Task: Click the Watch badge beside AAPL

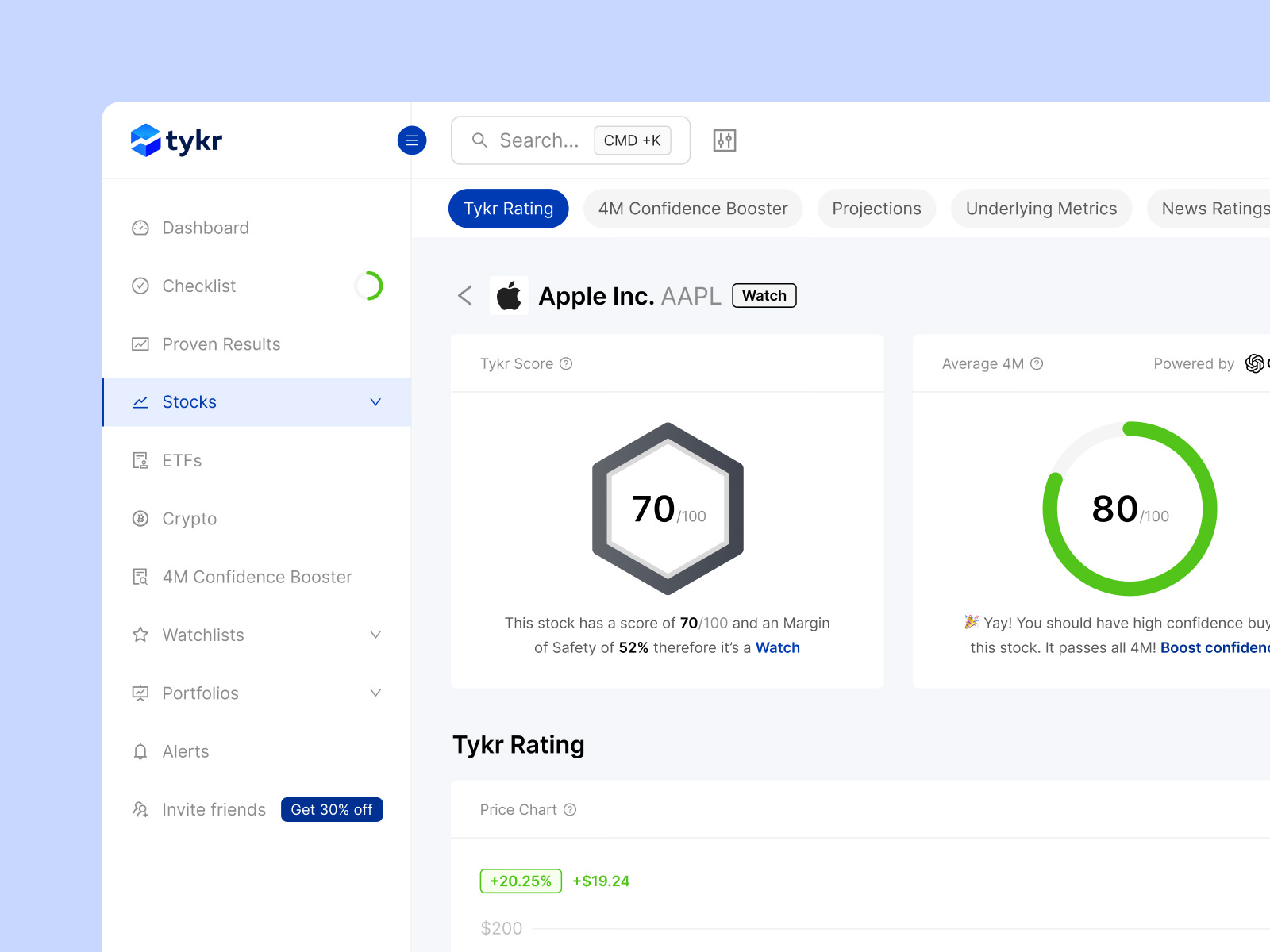Action: click(x=764, y=296)
